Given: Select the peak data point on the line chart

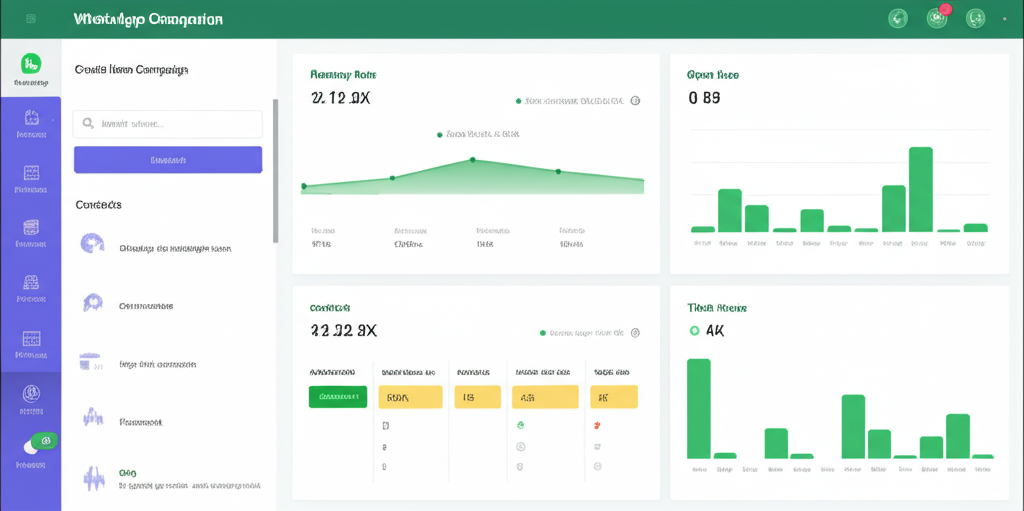Looking at the screenshot, I should pos(472,159).
